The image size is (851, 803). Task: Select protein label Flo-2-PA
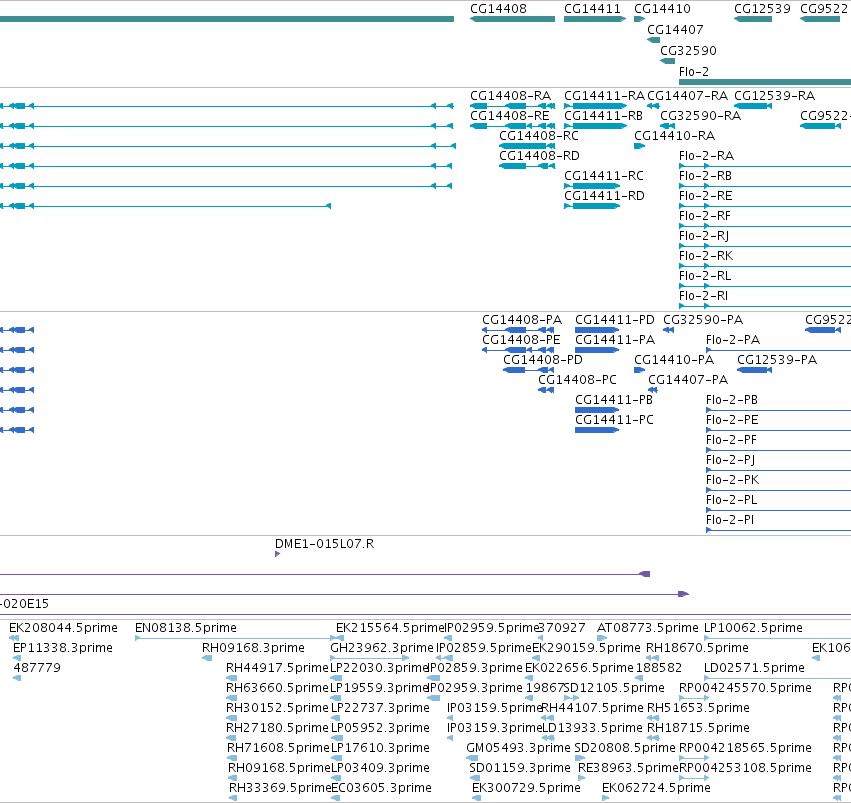(x=733, y=340)
